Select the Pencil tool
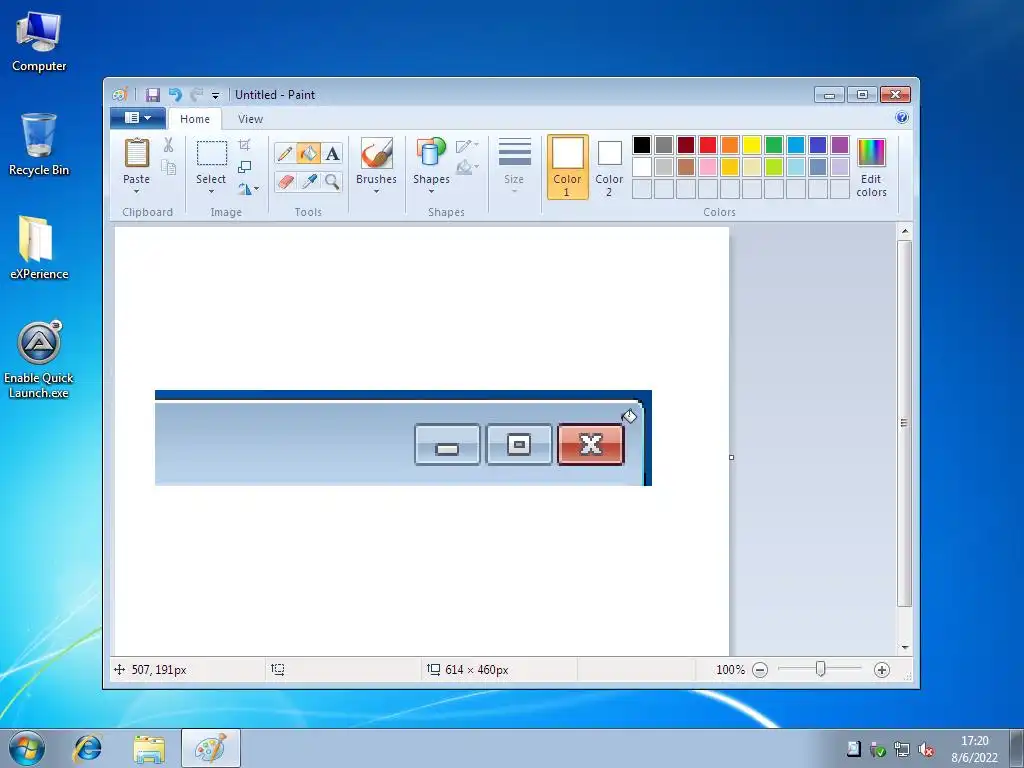Screen dimensions: 1024x768 285,153
